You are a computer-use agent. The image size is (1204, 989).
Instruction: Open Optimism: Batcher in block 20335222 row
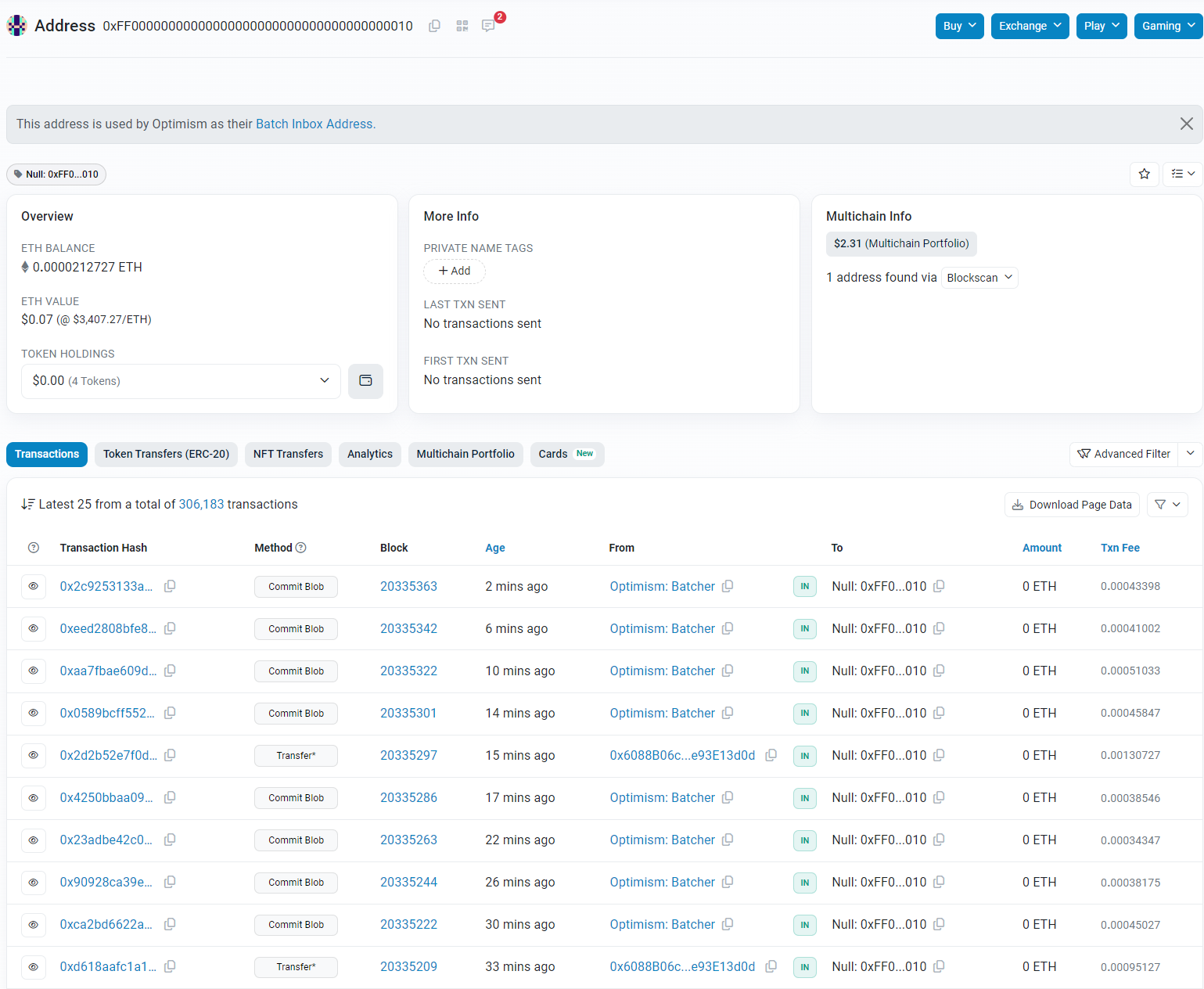click(x=663, y=924)
